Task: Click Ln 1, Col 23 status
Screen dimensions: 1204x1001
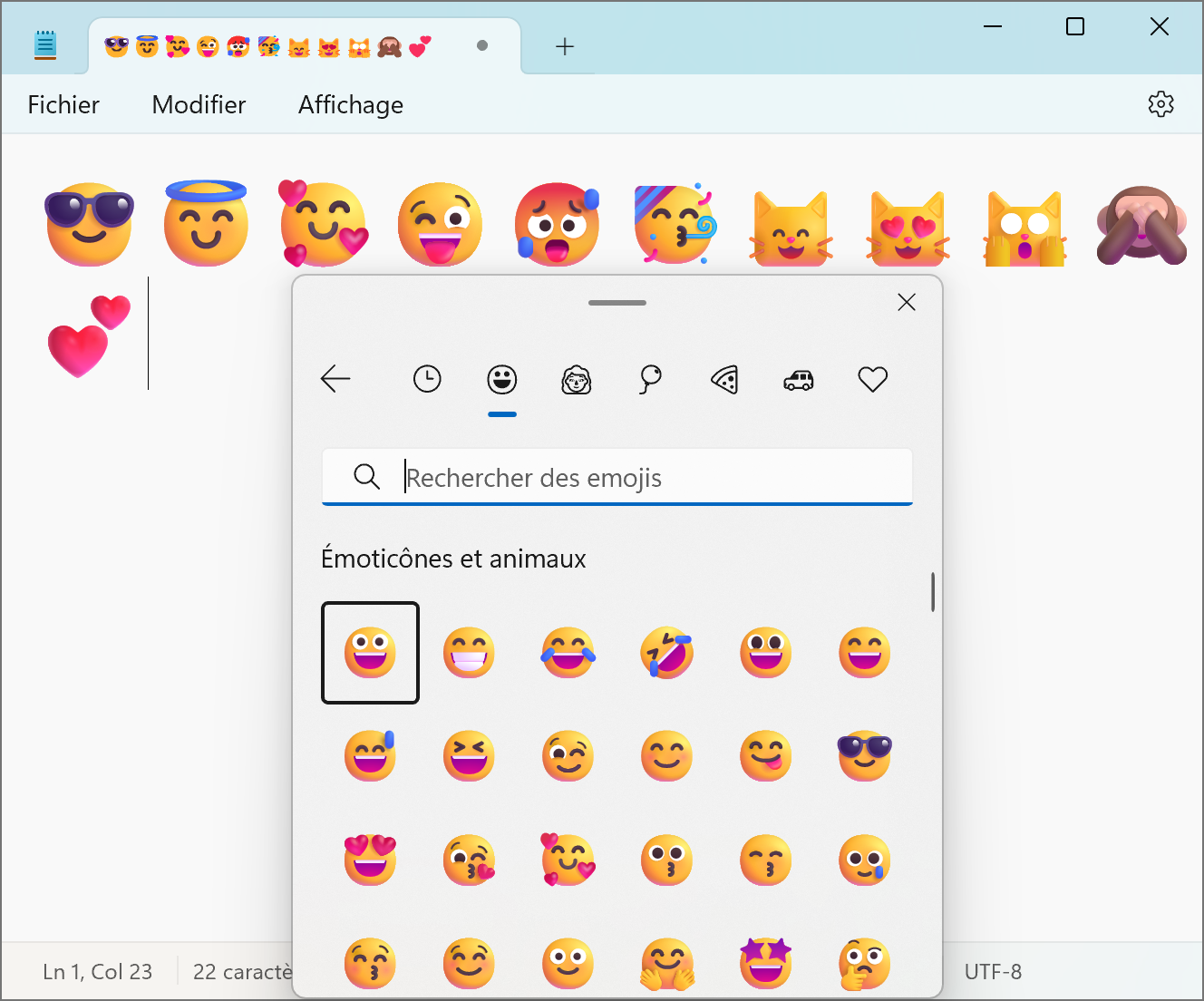Action: pos(97,972)
